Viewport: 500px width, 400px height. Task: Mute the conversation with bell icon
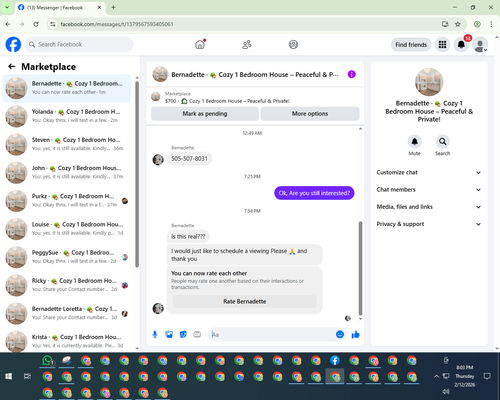(414, 141)
